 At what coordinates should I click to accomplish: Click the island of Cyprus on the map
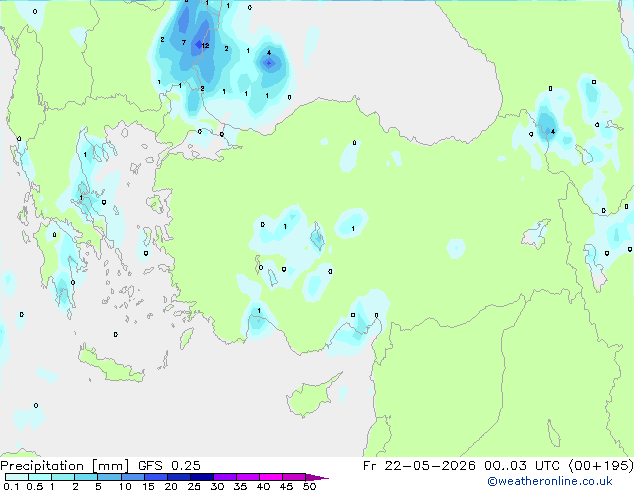tap(311, 398)
